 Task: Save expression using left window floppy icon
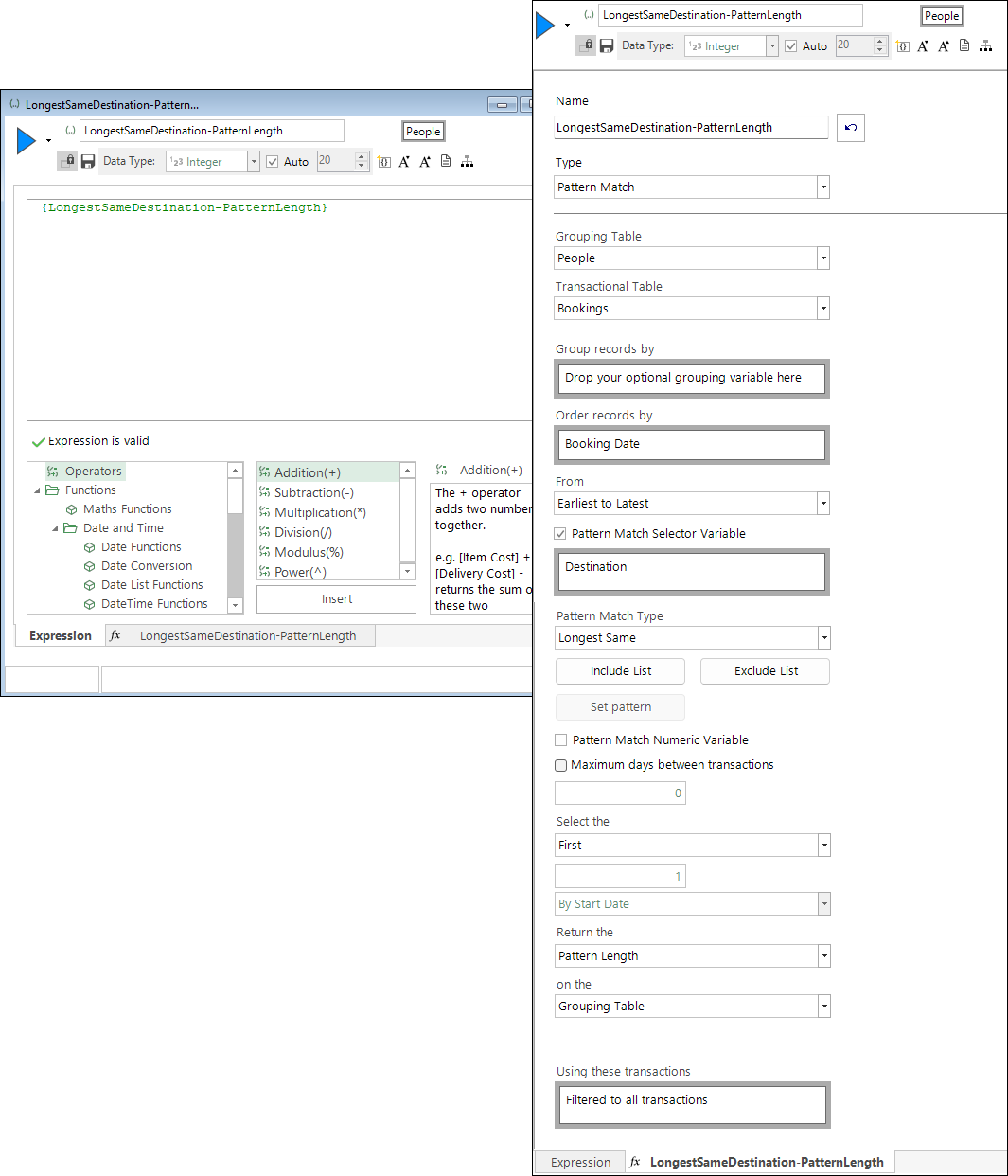click(88, 162)
